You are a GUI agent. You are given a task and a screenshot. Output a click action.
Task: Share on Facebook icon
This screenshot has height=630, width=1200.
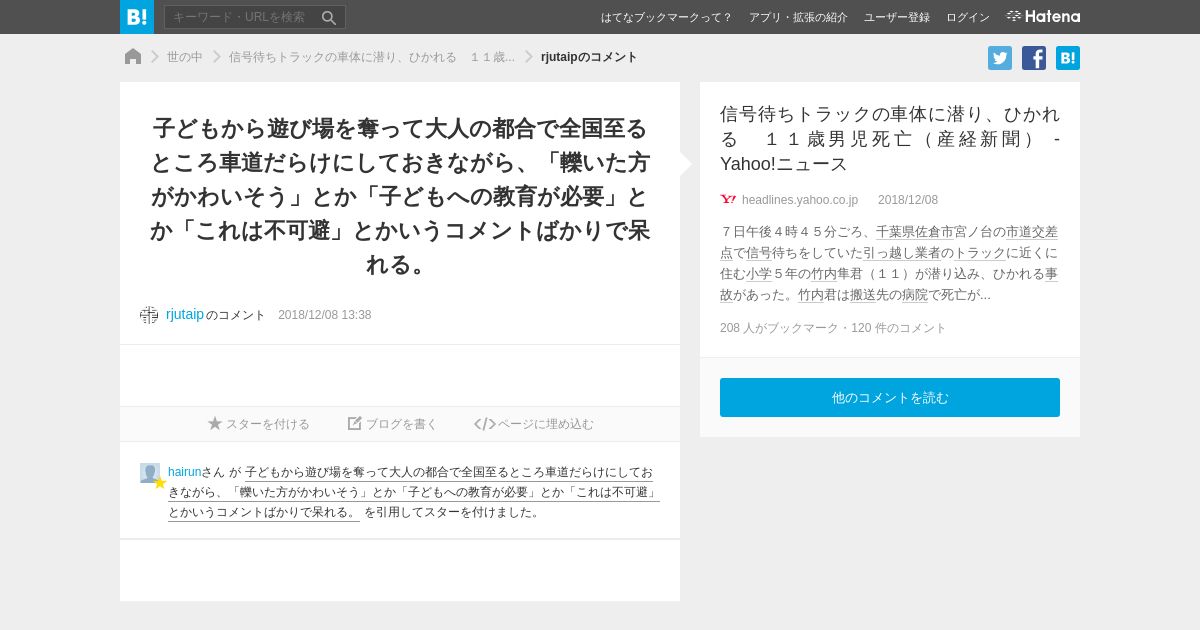(x=1034, y=58)
